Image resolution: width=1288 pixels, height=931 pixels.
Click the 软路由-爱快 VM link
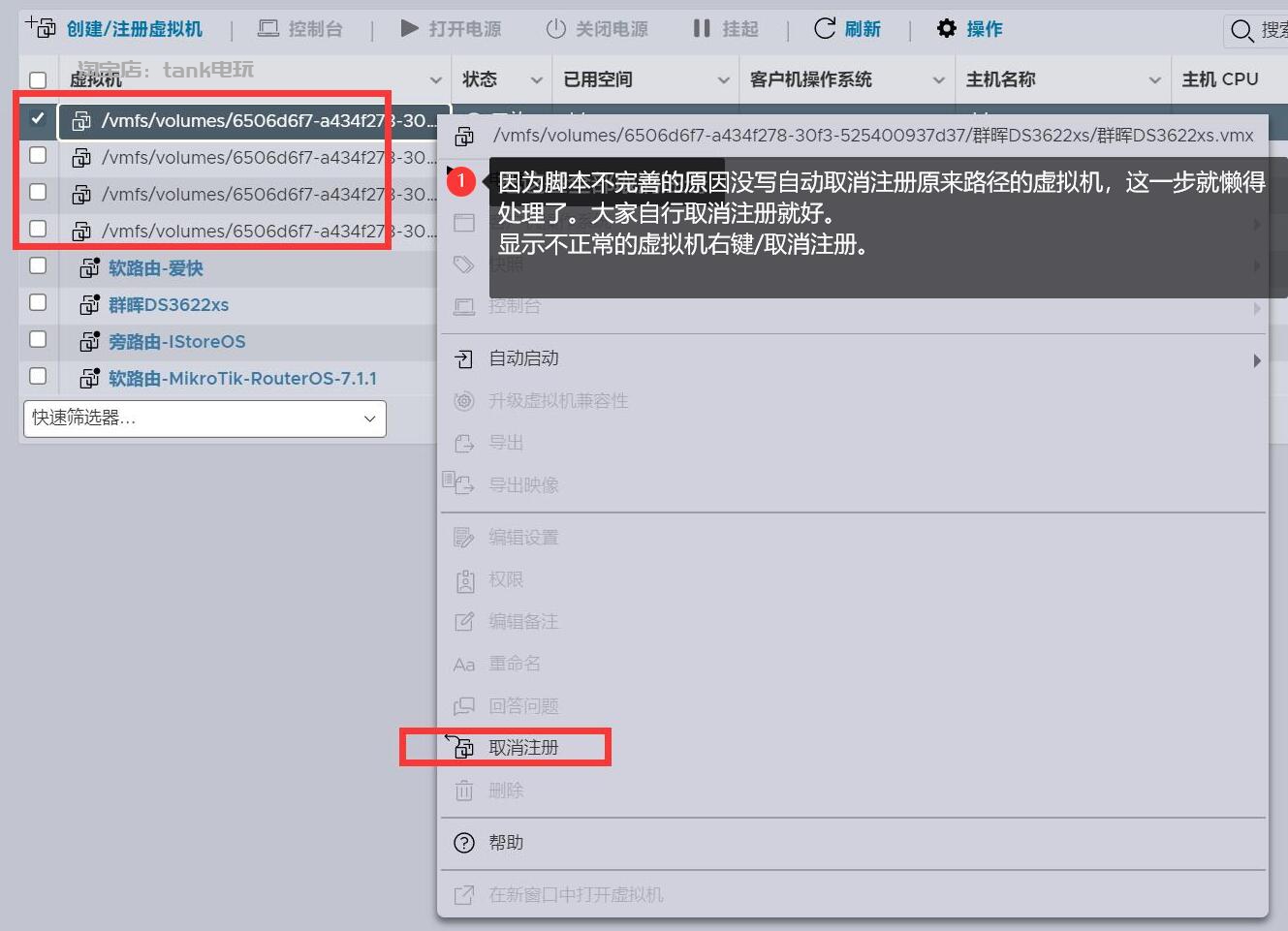tap(156, 268)
